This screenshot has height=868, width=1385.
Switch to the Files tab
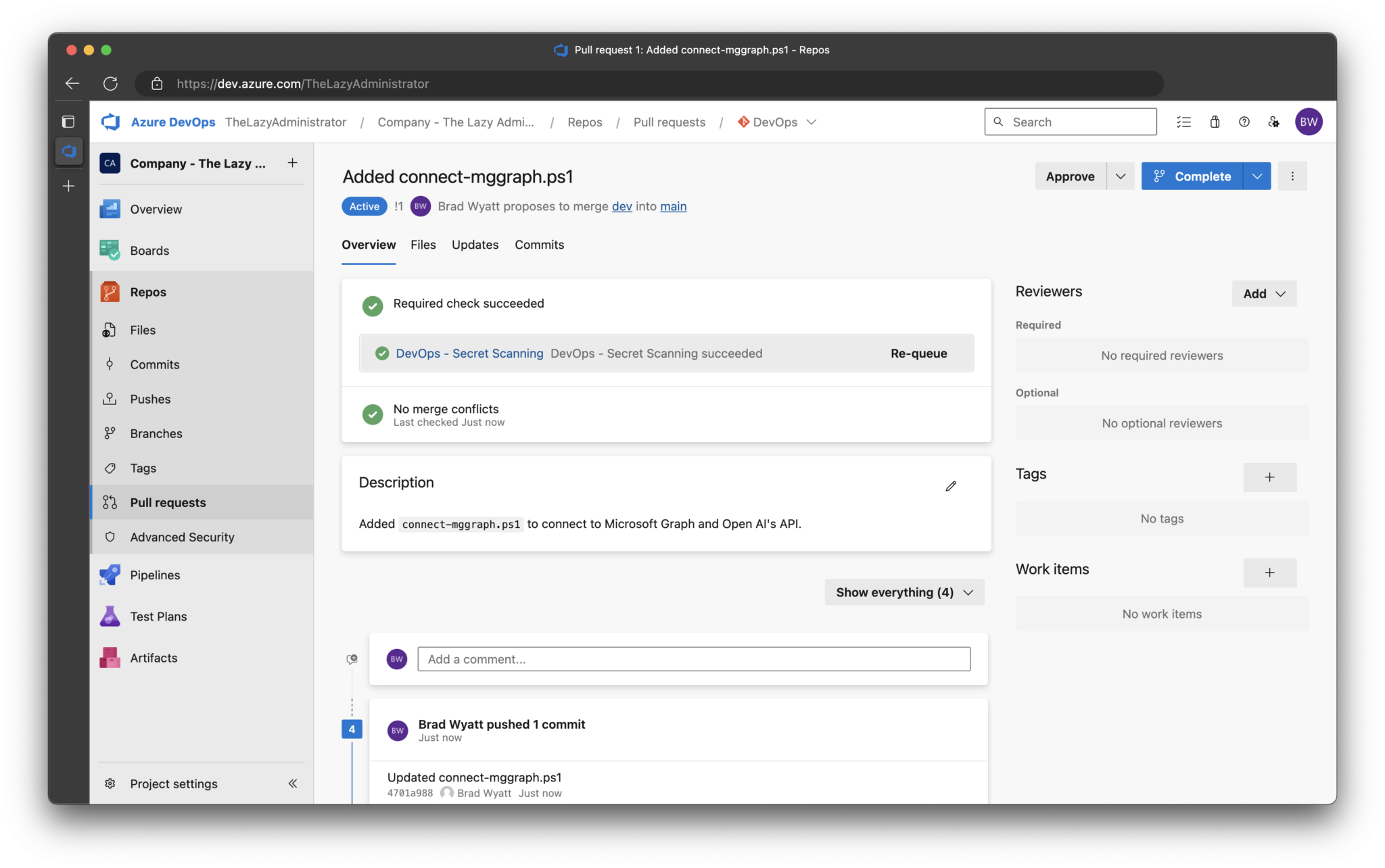[423, 245]
